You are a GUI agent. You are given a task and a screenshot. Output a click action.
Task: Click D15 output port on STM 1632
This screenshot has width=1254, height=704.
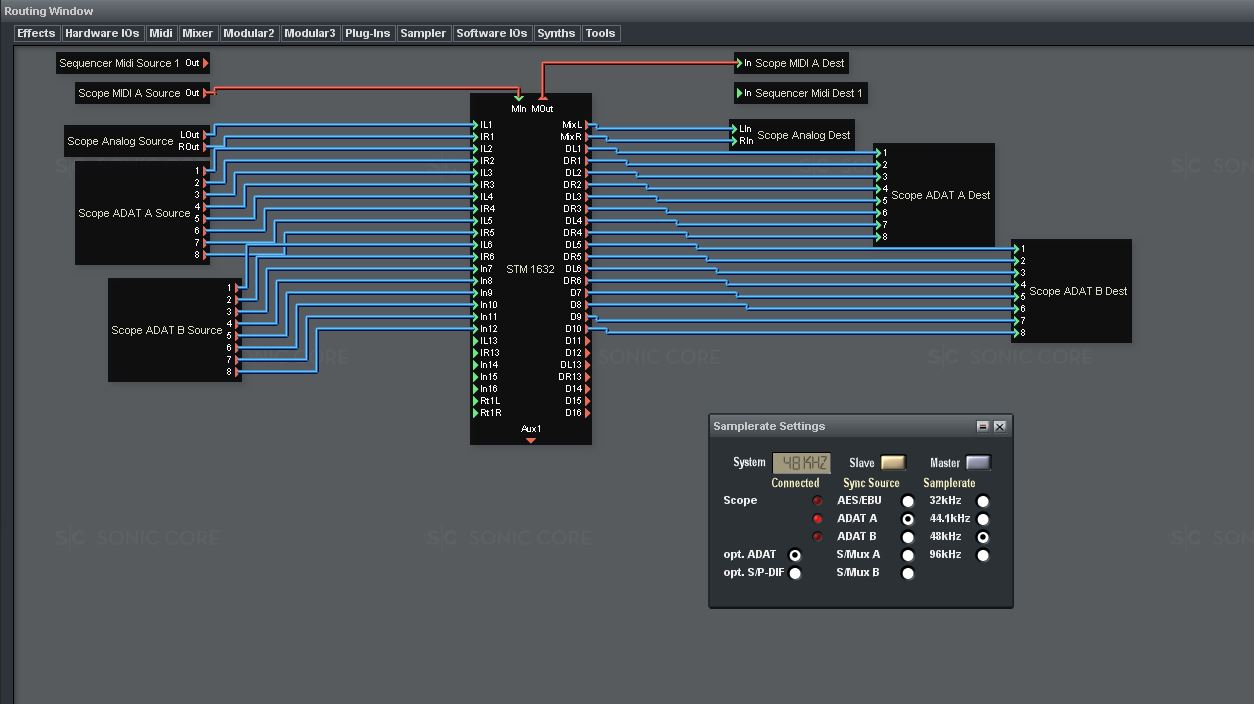pyautogui.click(x=587, y=401)
